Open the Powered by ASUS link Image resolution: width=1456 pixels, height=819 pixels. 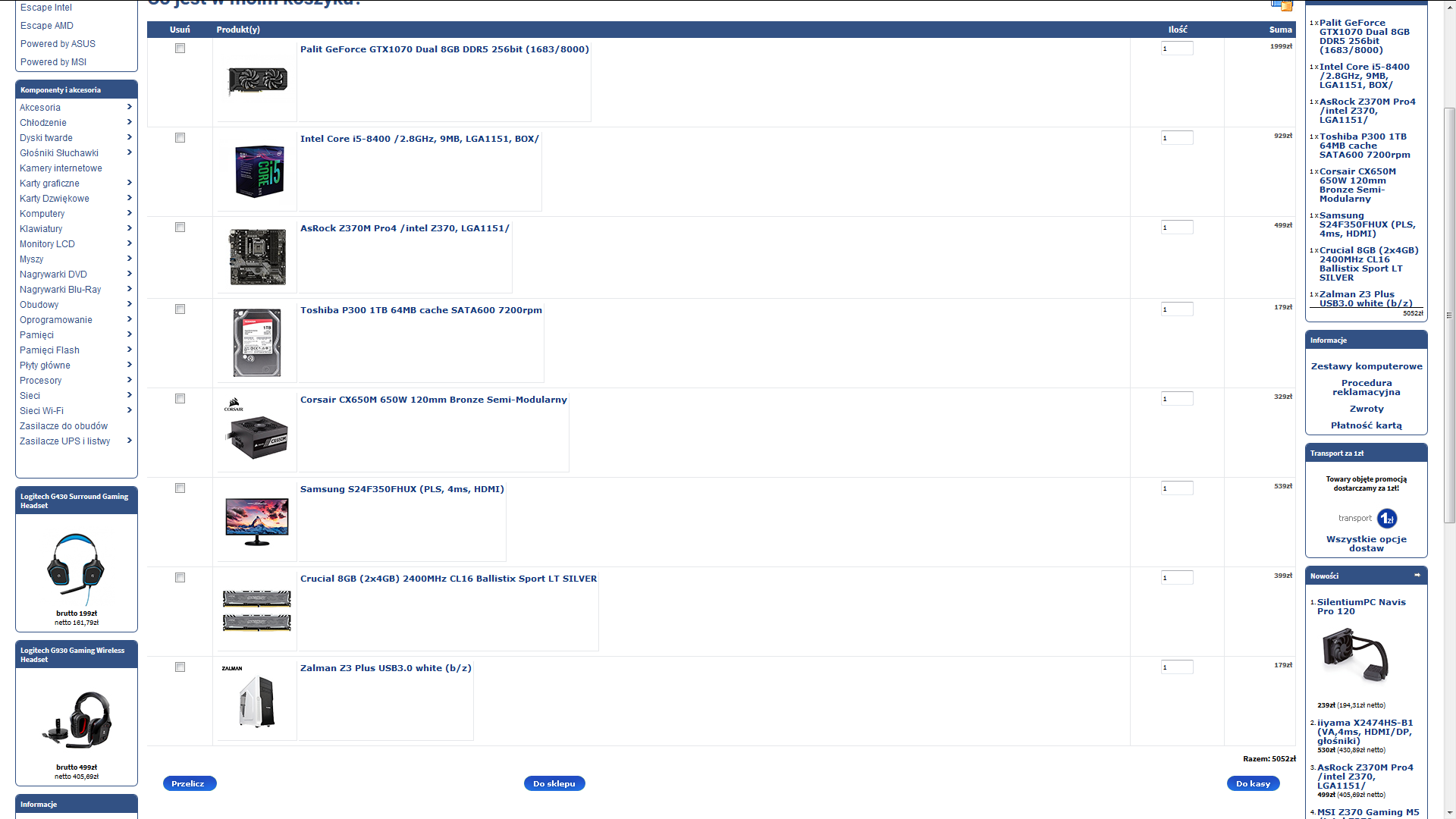point(58,44)
